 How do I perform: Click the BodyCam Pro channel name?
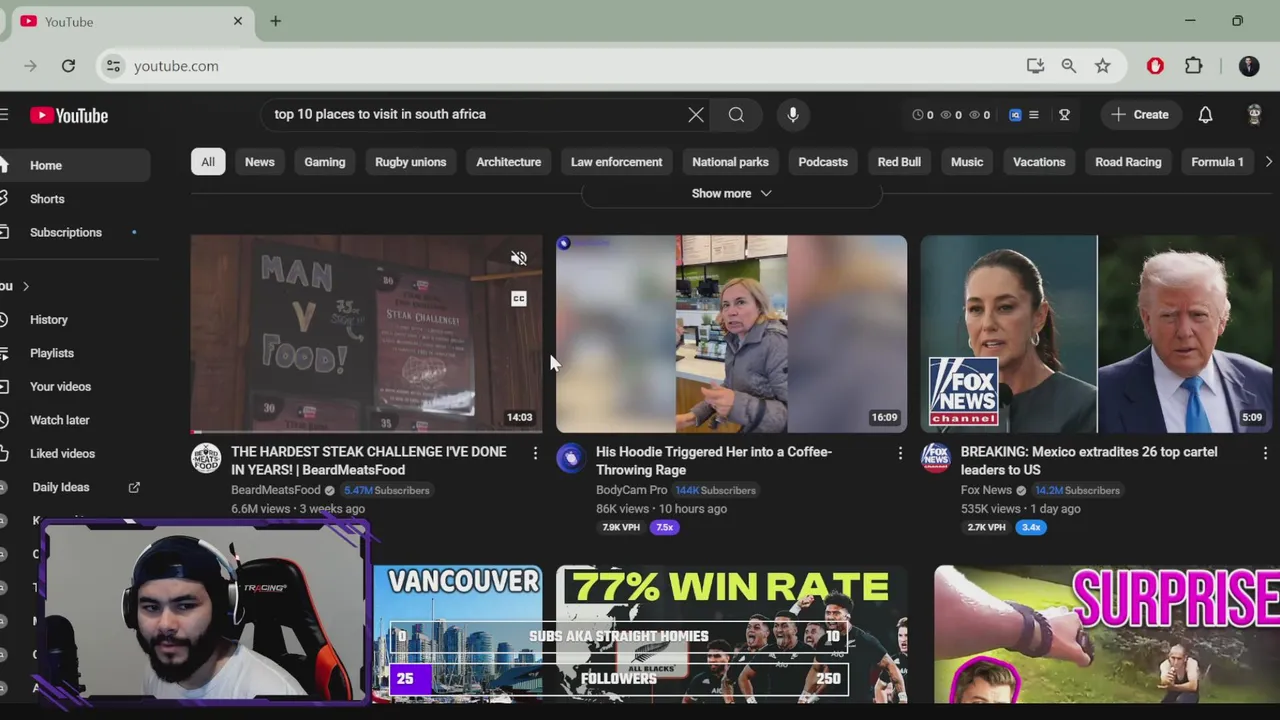pyautogui.click(x=631, y=490)
